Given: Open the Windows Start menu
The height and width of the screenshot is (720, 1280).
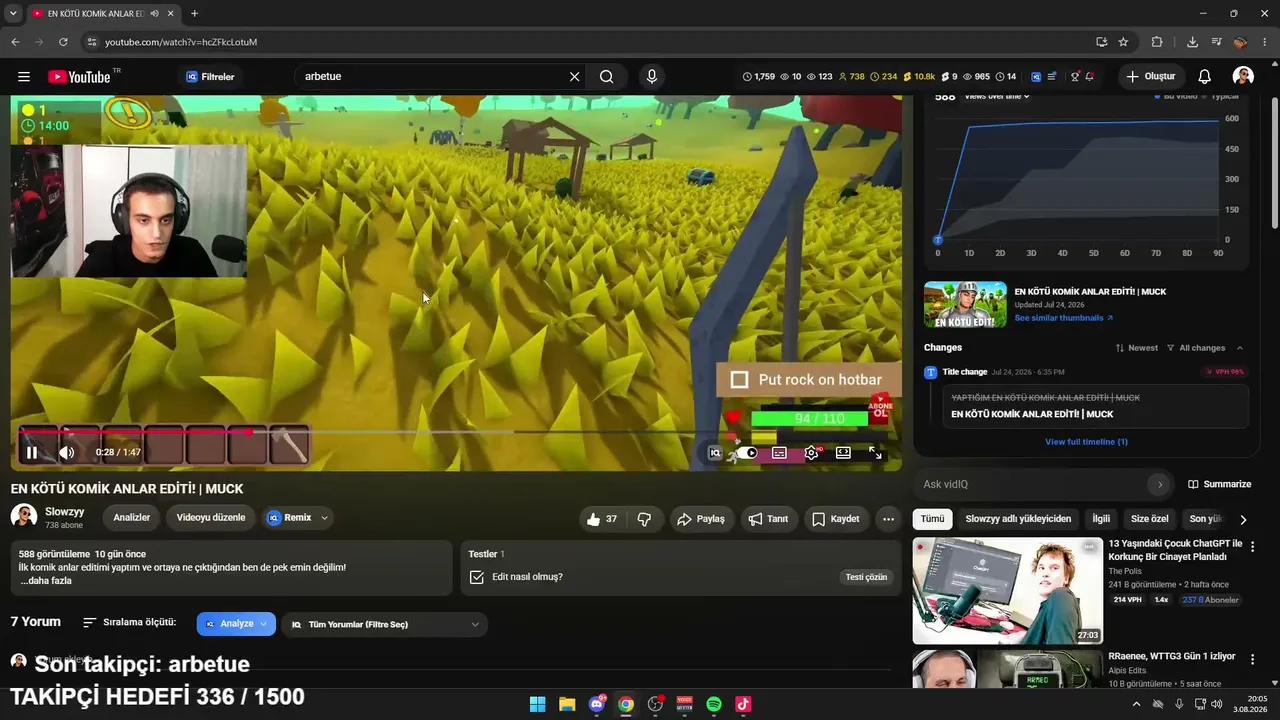Looking at the screenshot, I should [x=537, y=704].
